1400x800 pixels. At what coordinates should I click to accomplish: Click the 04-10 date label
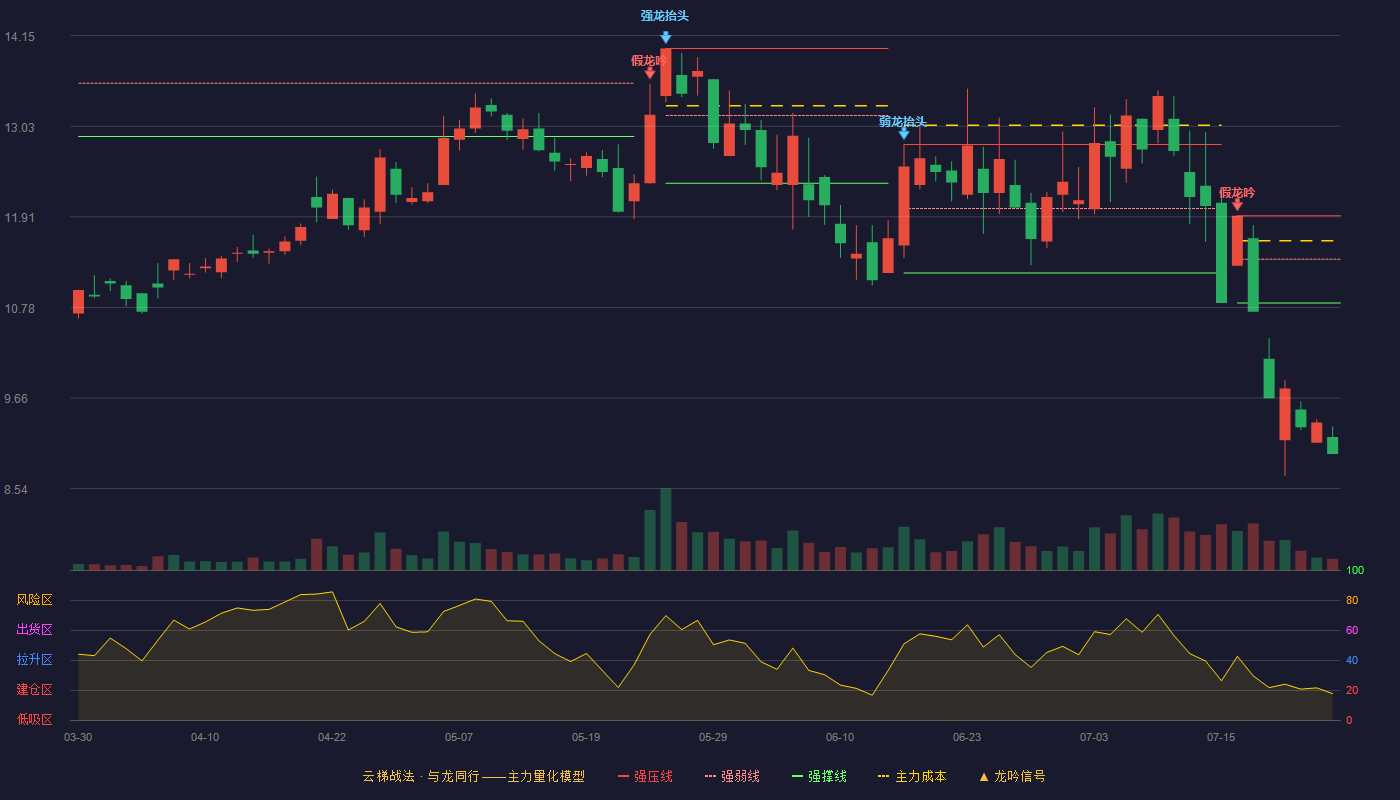(x=205, y=737)
